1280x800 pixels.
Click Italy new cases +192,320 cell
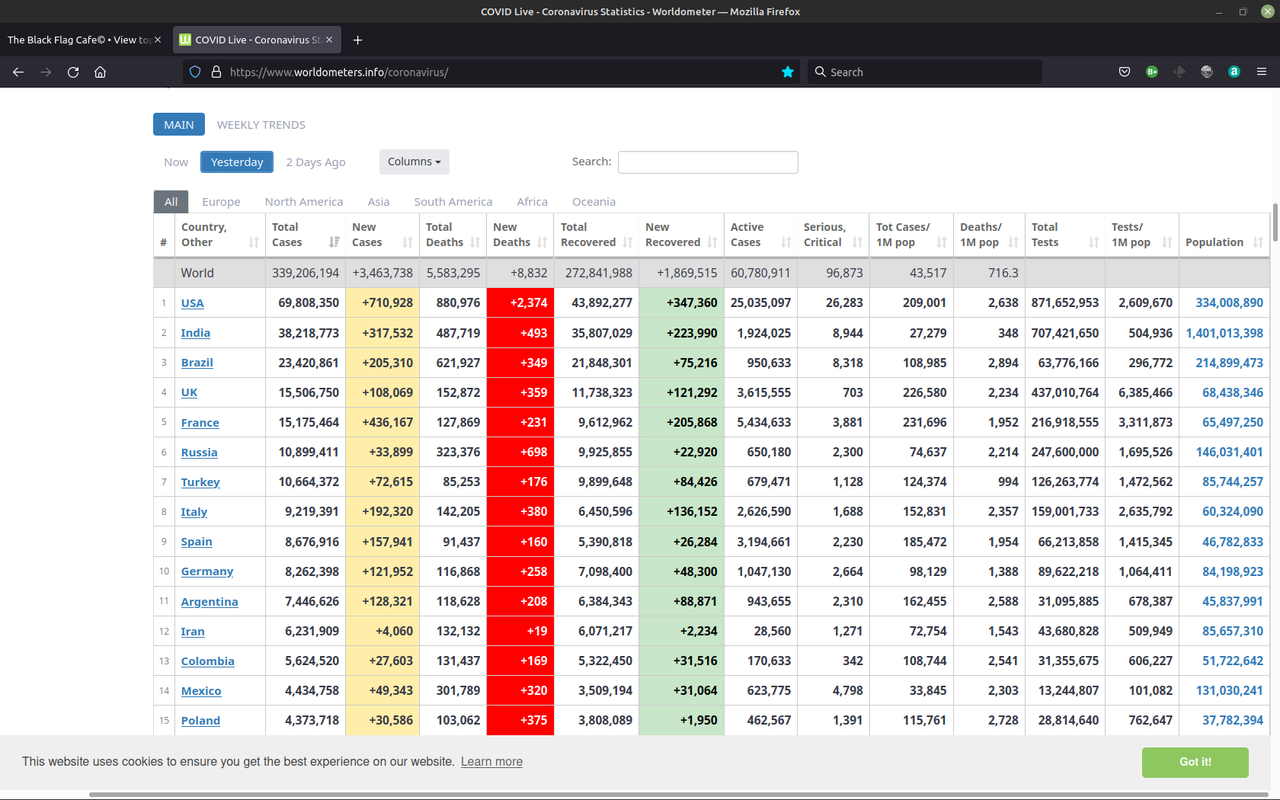(x=382, y=512)
